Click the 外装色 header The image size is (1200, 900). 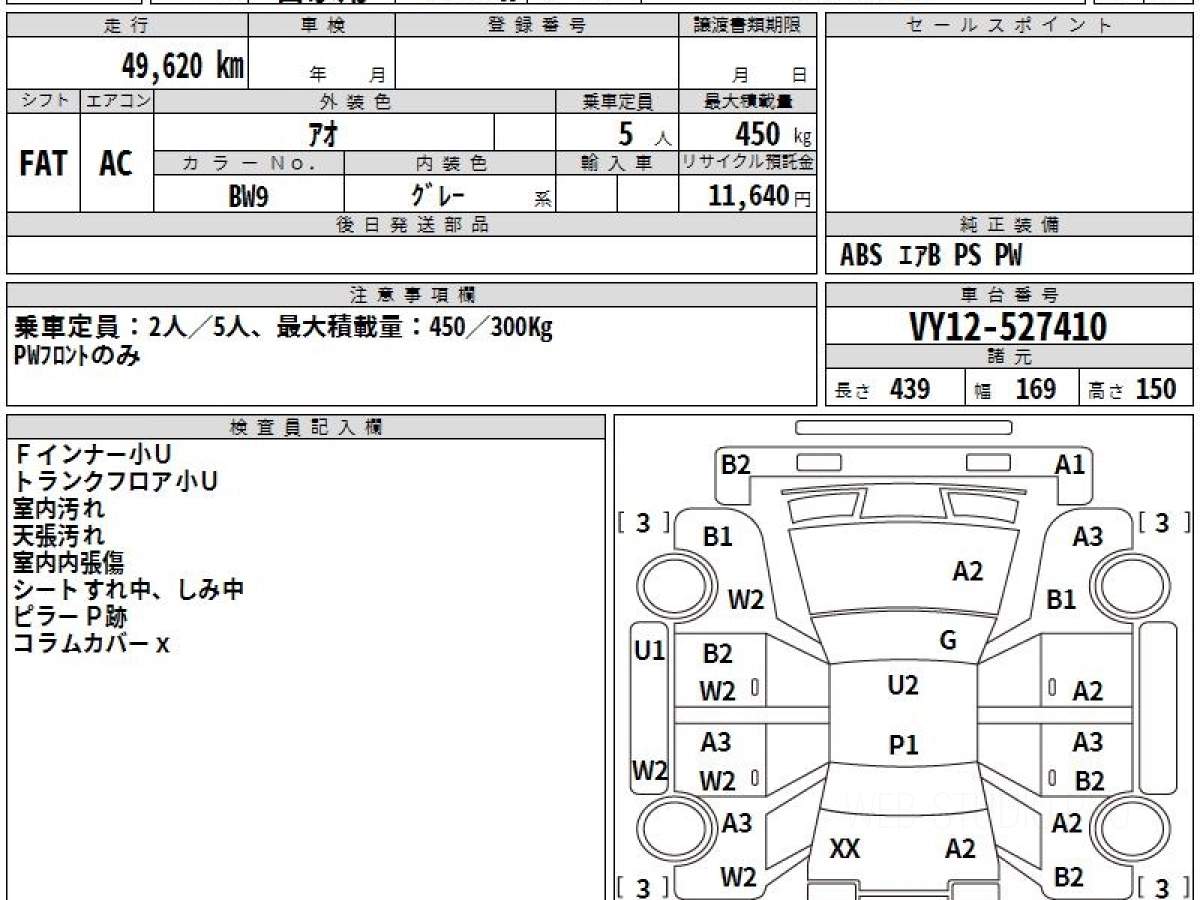[x=355, y=101]
